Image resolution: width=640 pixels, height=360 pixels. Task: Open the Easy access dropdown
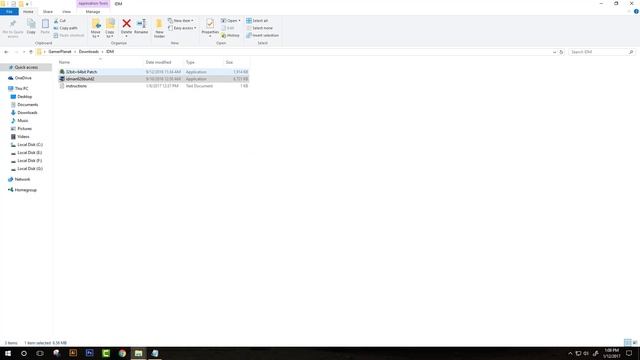pyautogui.click(x=182, y=28)
